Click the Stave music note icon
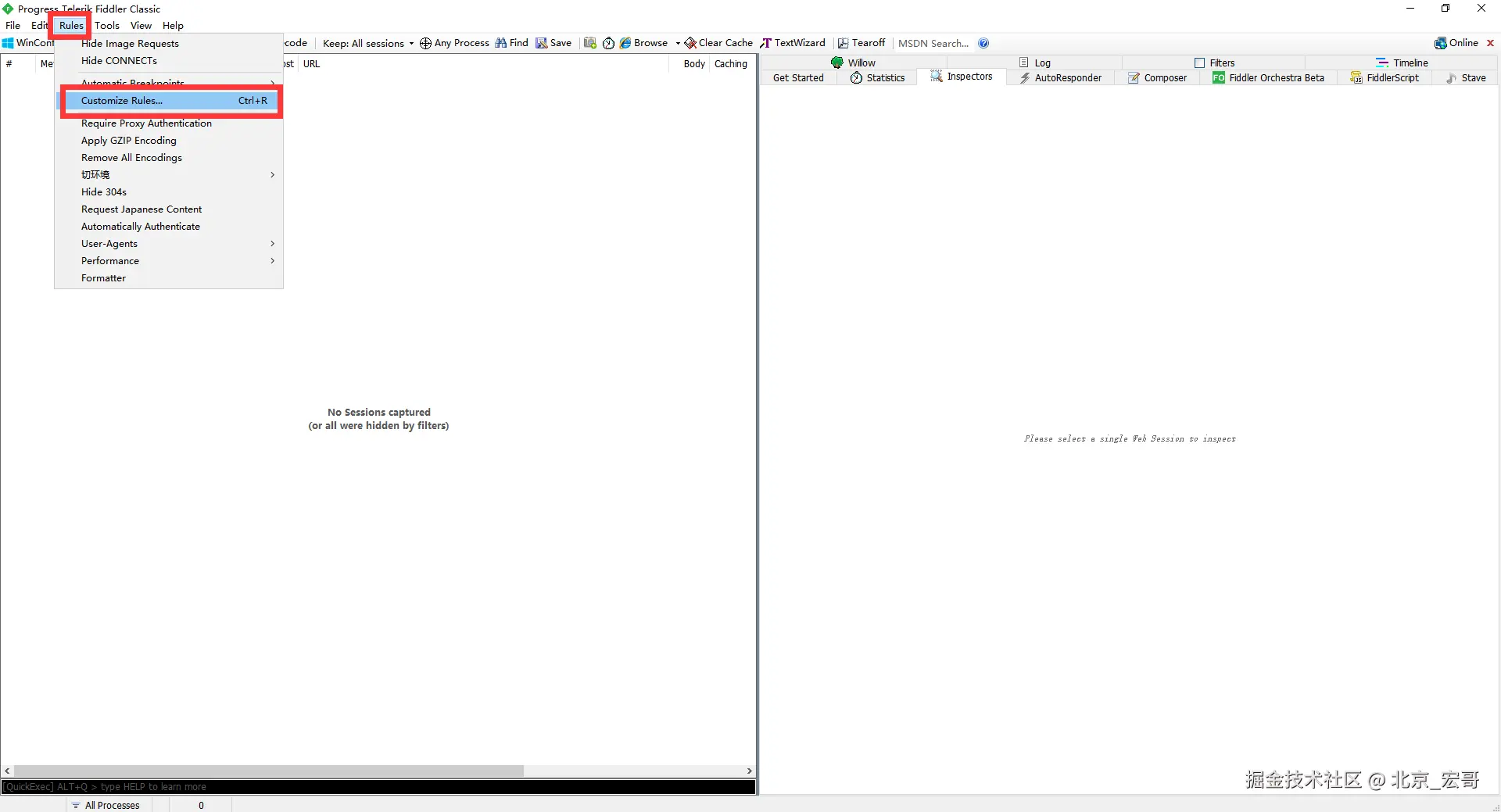This screenshot has height=812, width=1501. click(x=1451, y=78)
